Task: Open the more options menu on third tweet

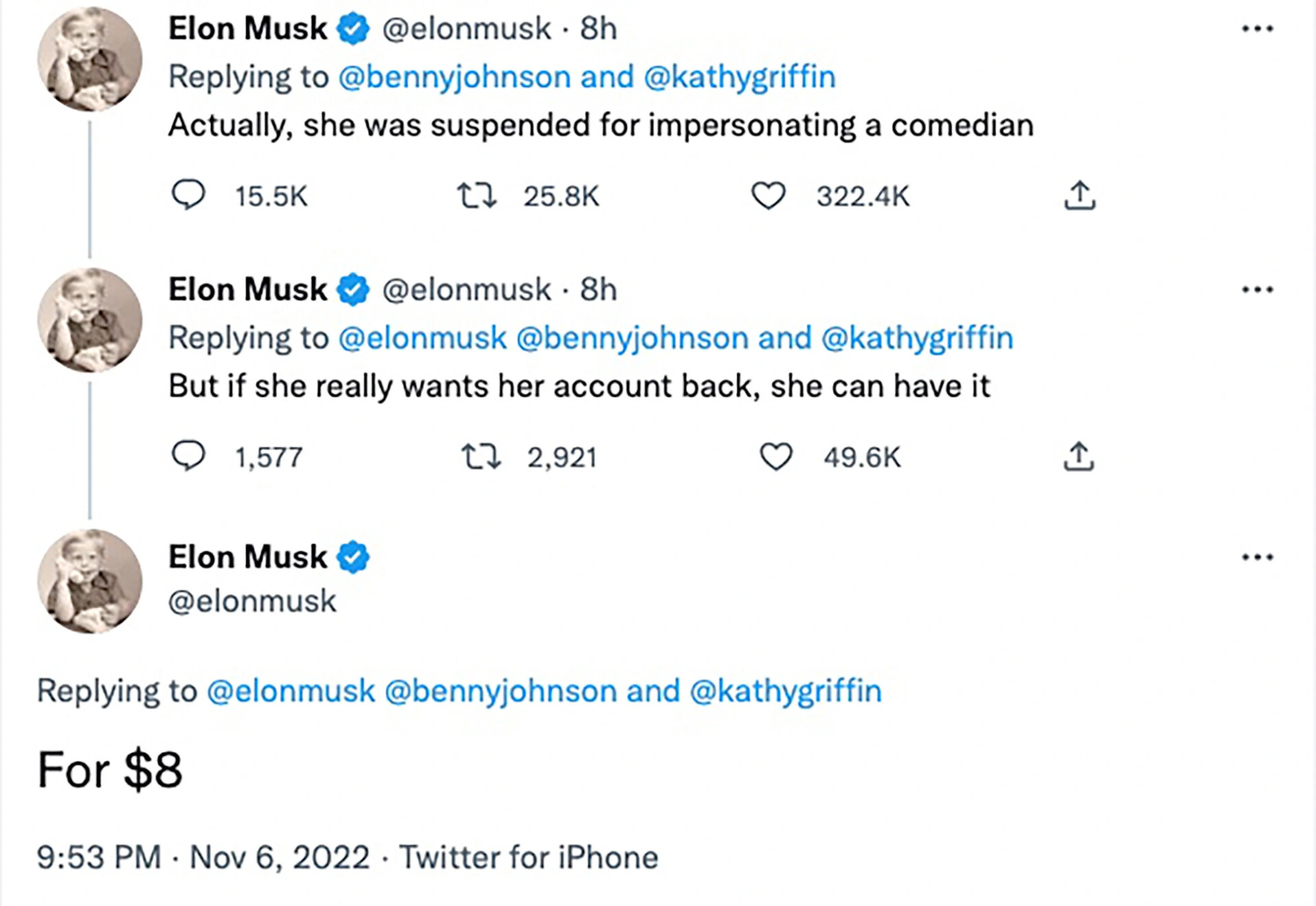Action: click(1258, 557)
